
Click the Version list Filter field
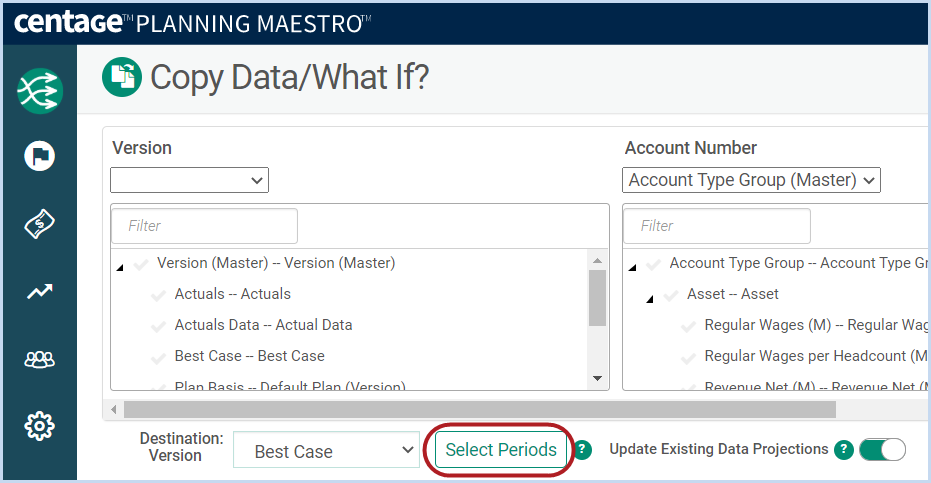pyautogui.click(x=204, y=226)
